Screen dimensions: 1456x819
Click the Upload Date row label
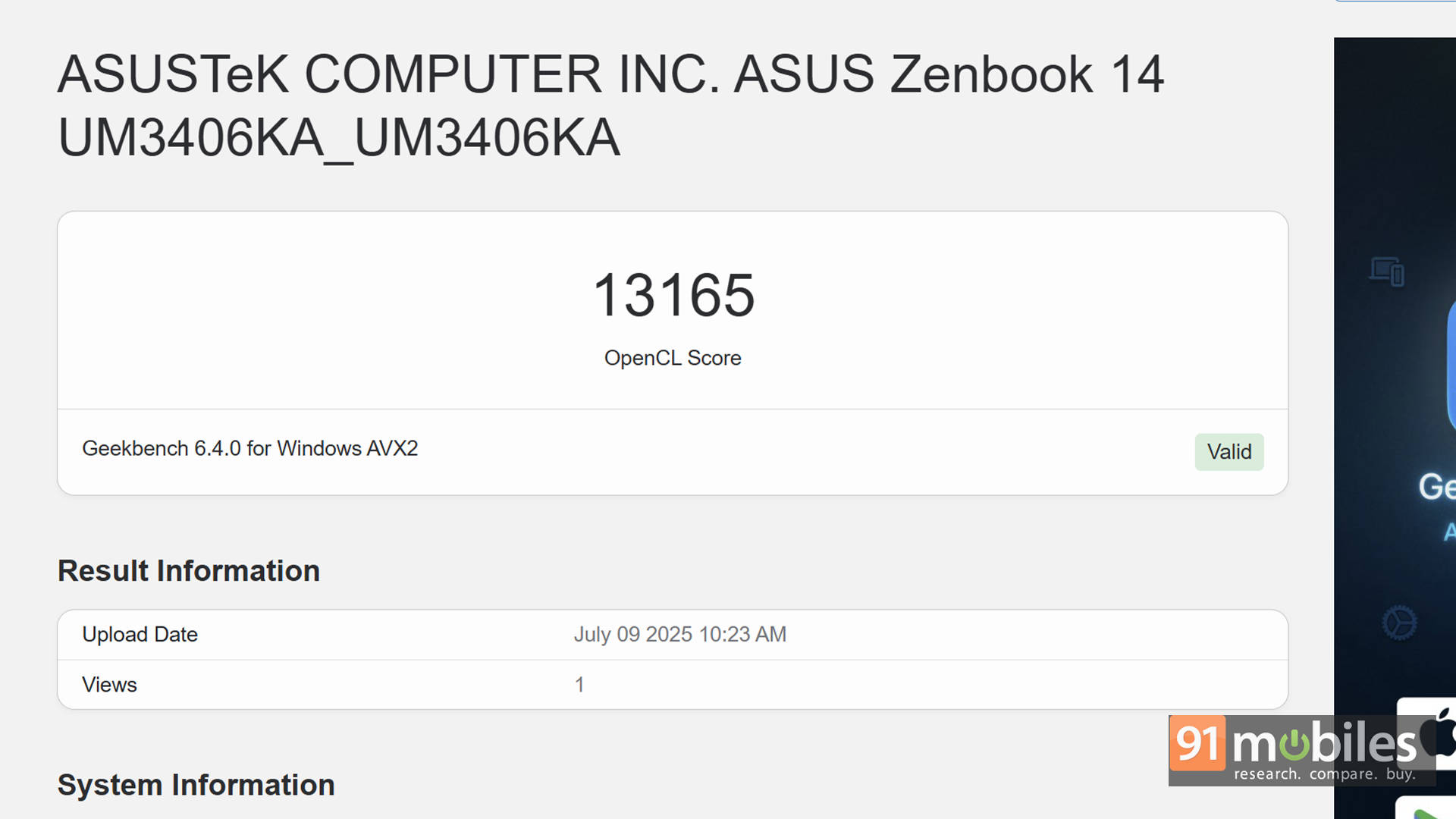click(140, 635)
